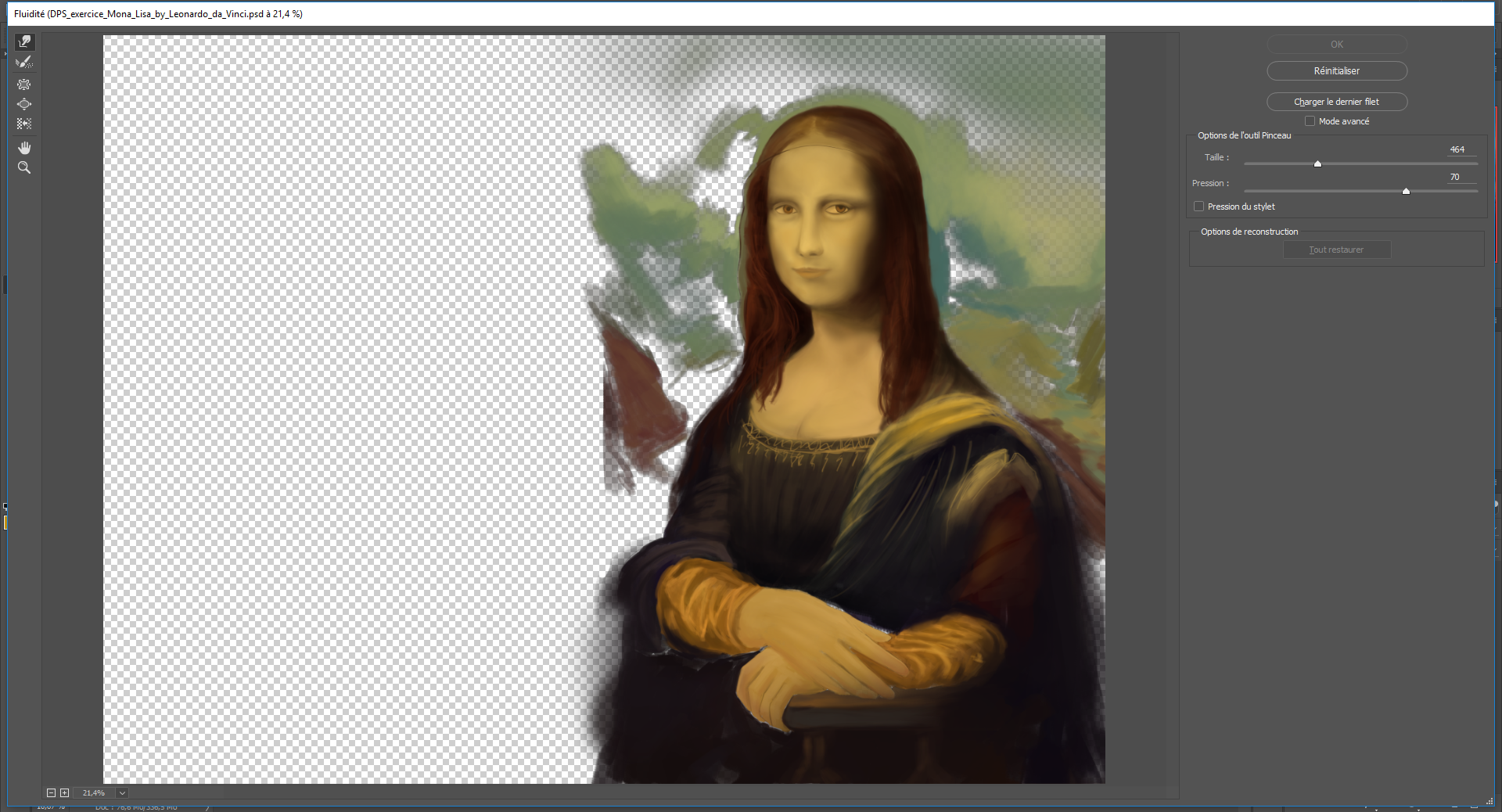Select the Zoom tool
The height and width of the screenshot is (812, 1502).
[x=24, y=167]
